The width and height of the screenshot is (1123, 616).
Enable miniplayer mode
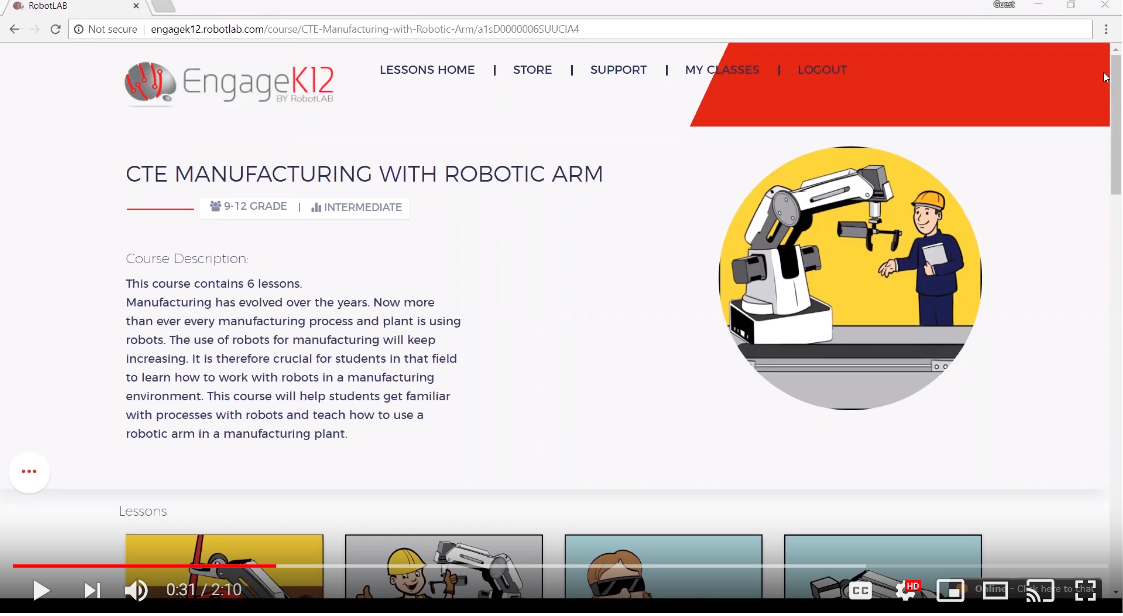950,591
